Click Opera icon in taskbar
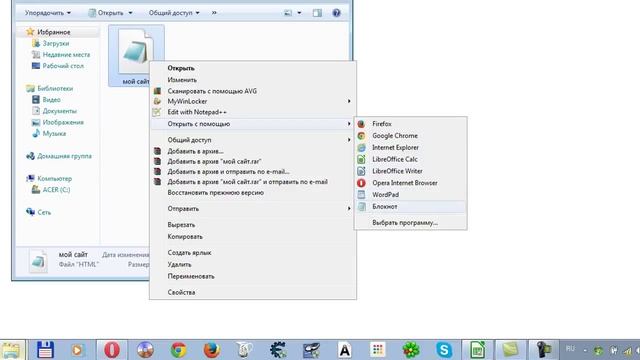The height and width of the screenshot is (360, 640). coord(112,350)
